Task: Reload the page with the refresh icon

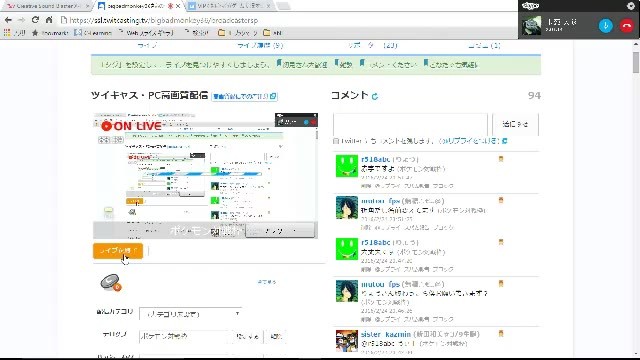Action: pos(35,20)
